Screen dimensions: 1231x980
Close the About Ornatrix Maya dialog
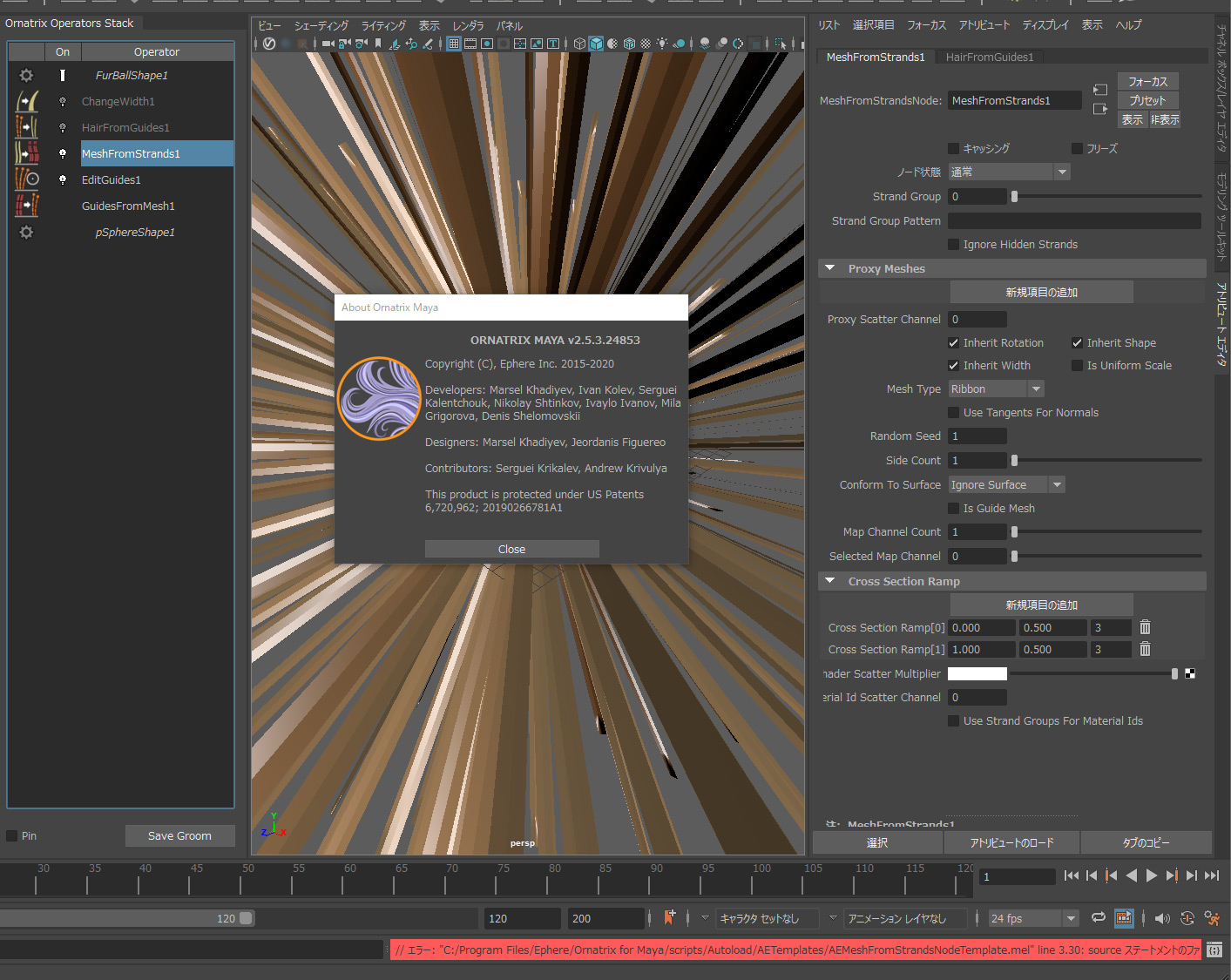[x=512, y=549]
